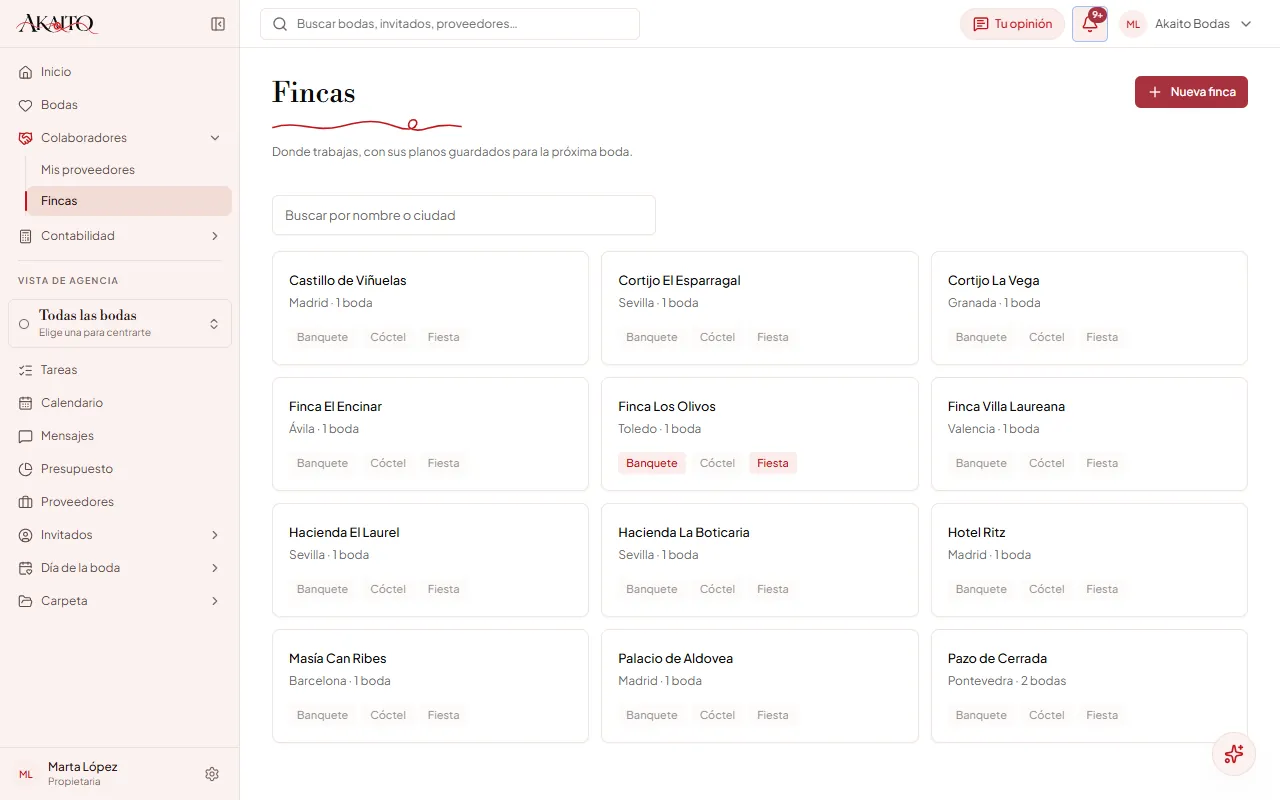Image resolution: width=1280 pixels, height=800 pixels.
Task: Click the Calendario calendar icon
Action: coord(26,403)
